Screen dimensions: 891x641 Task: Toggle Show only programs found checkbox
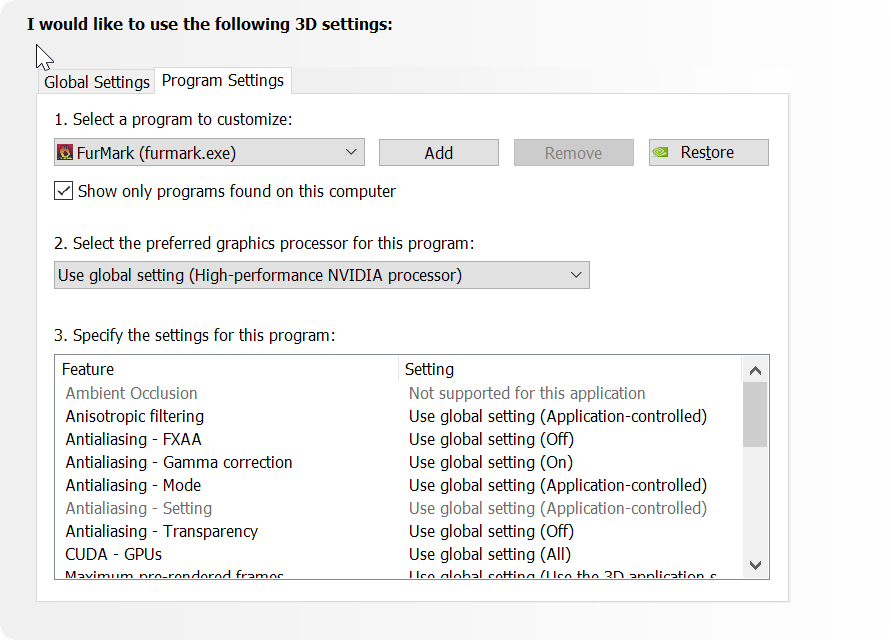tap(63, 191)
